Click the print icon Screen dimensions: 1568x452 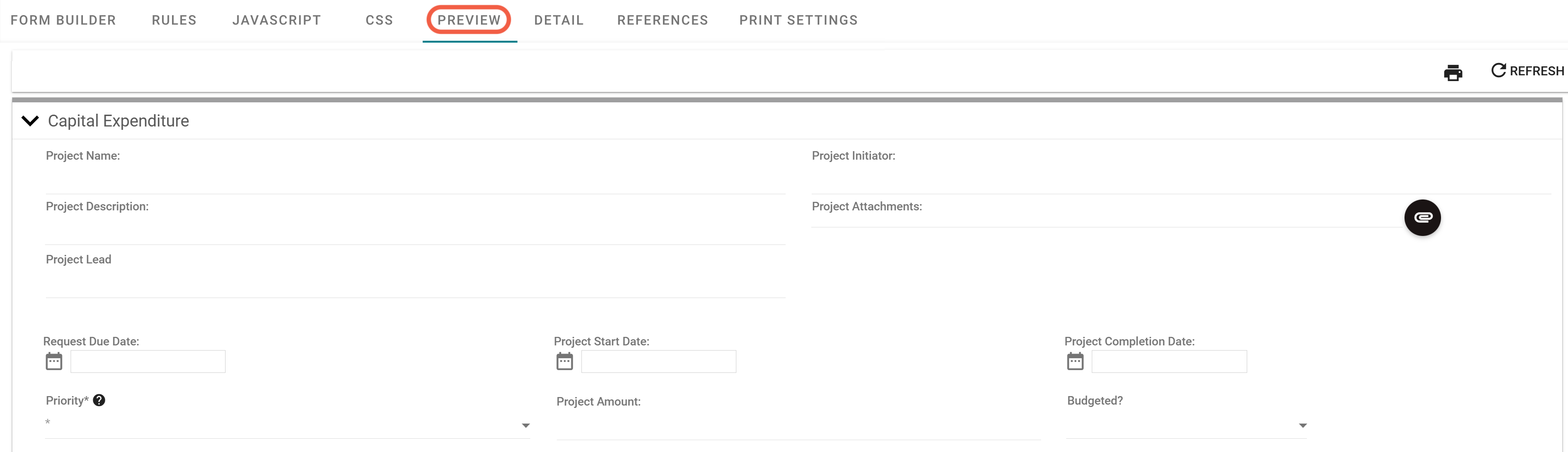point(1454,72)
